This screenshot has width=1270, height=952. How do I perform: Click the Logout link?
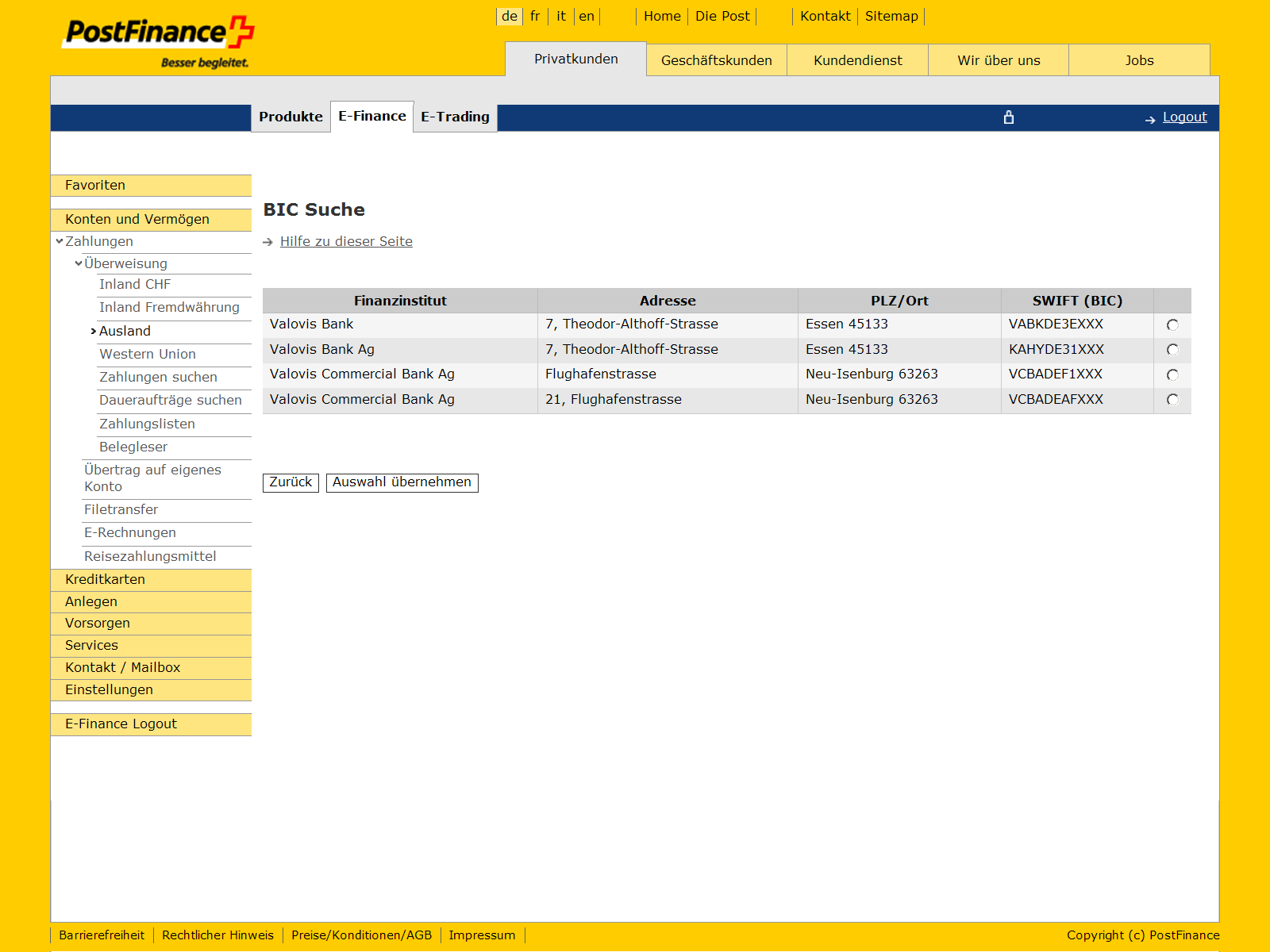click(x=1185, y=117)
